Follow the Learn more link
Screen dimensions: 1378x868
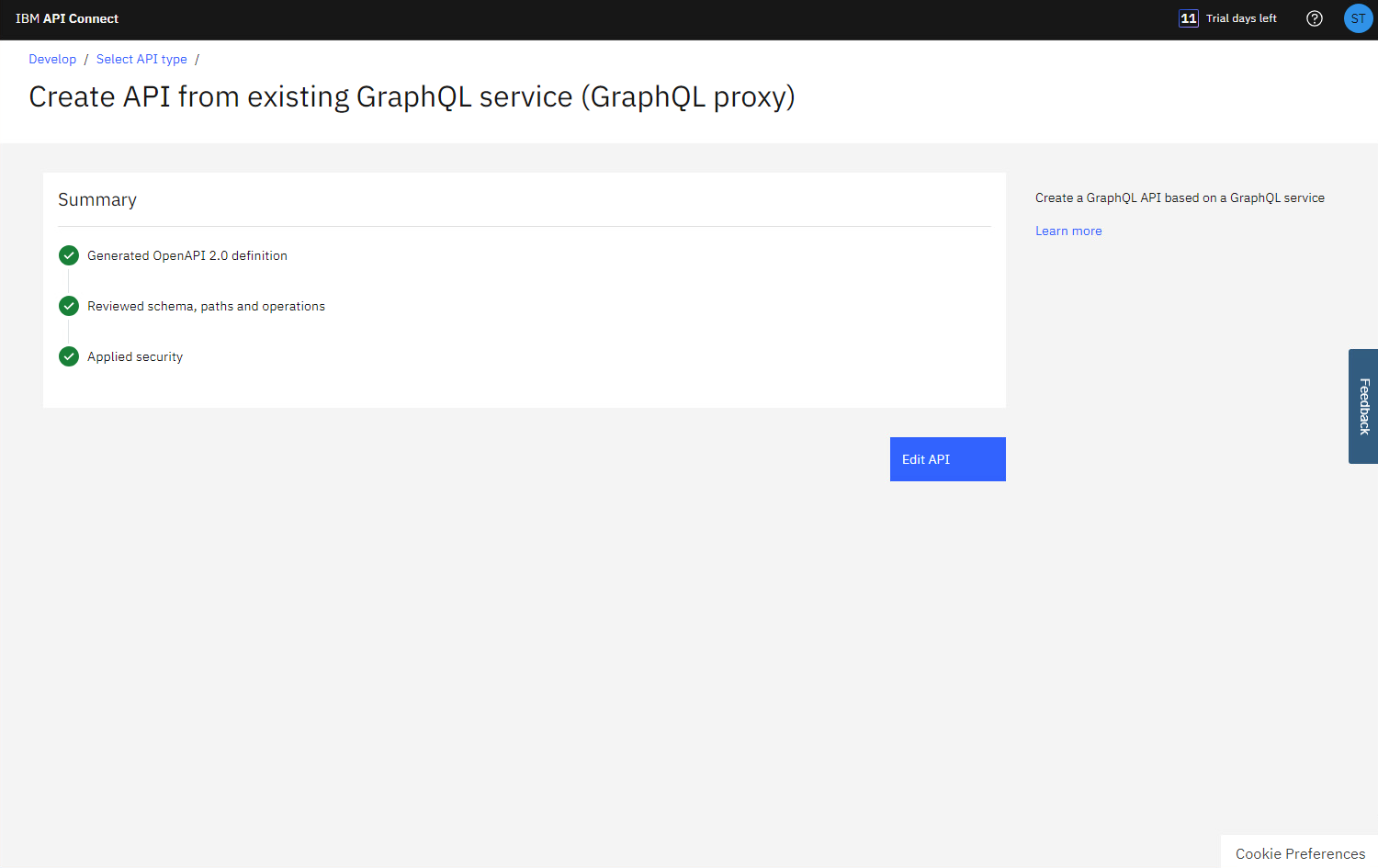pos(1068,231)
